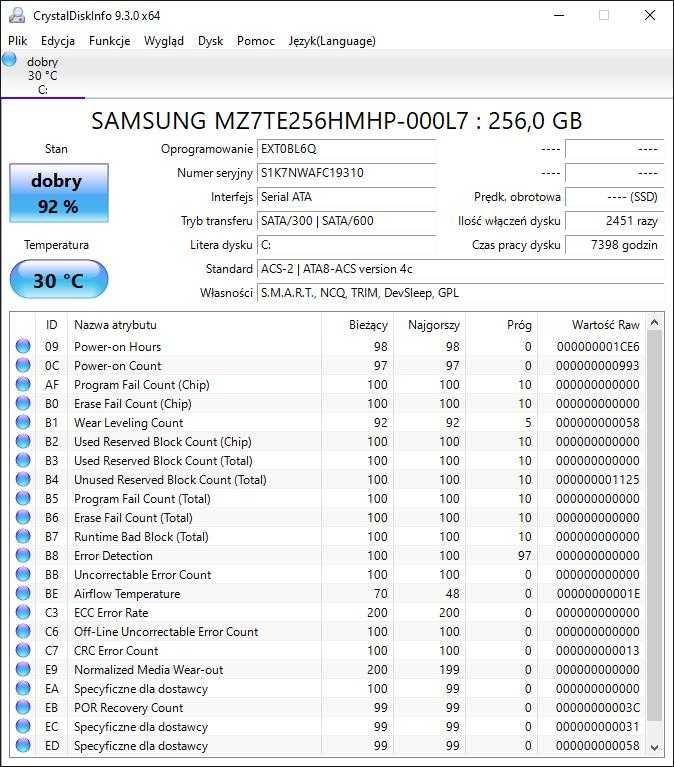Click the status orb for row ED
674x767 pixels.
click(x=23, y=745)
